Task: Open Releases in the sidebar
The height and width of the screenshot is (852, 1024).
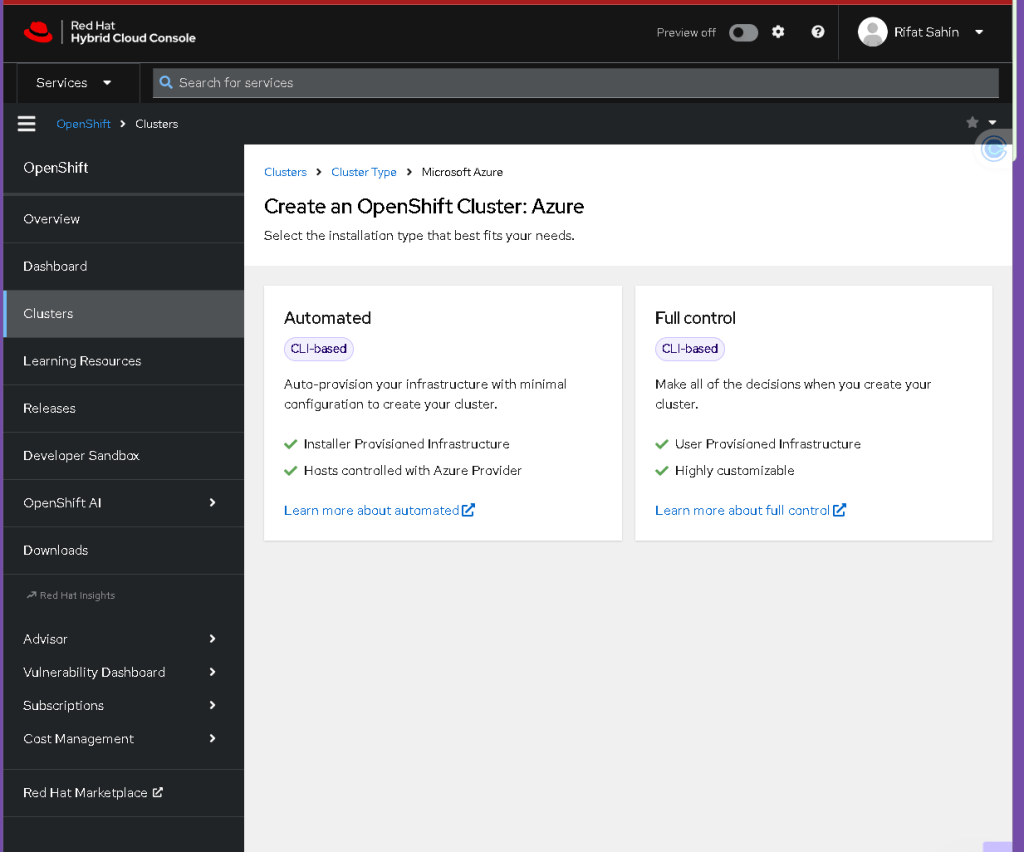Action: tap(123, 408)
